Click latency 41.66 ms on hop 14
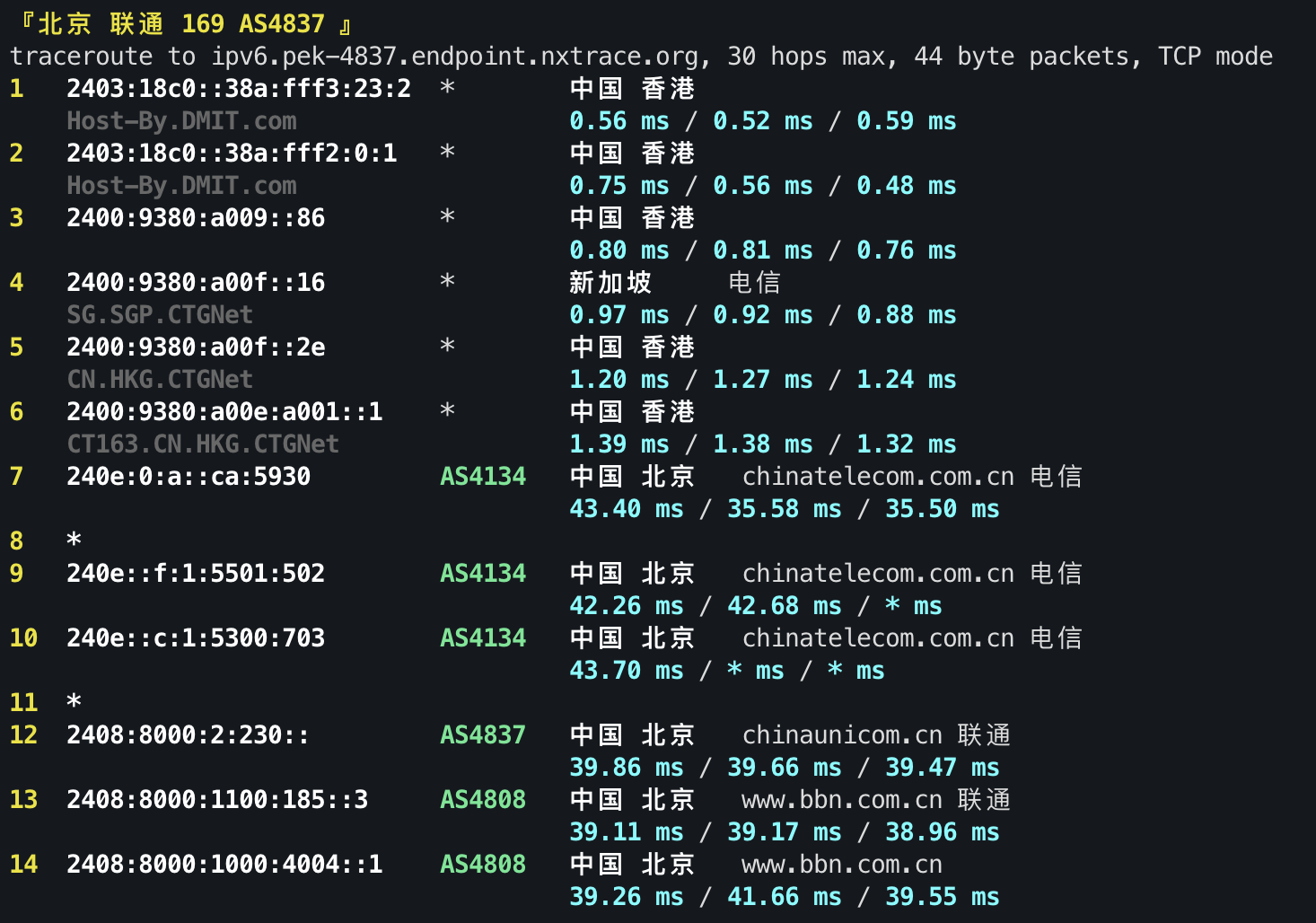The height and width of the screenshot is (923, 1316). click(785, 897)
